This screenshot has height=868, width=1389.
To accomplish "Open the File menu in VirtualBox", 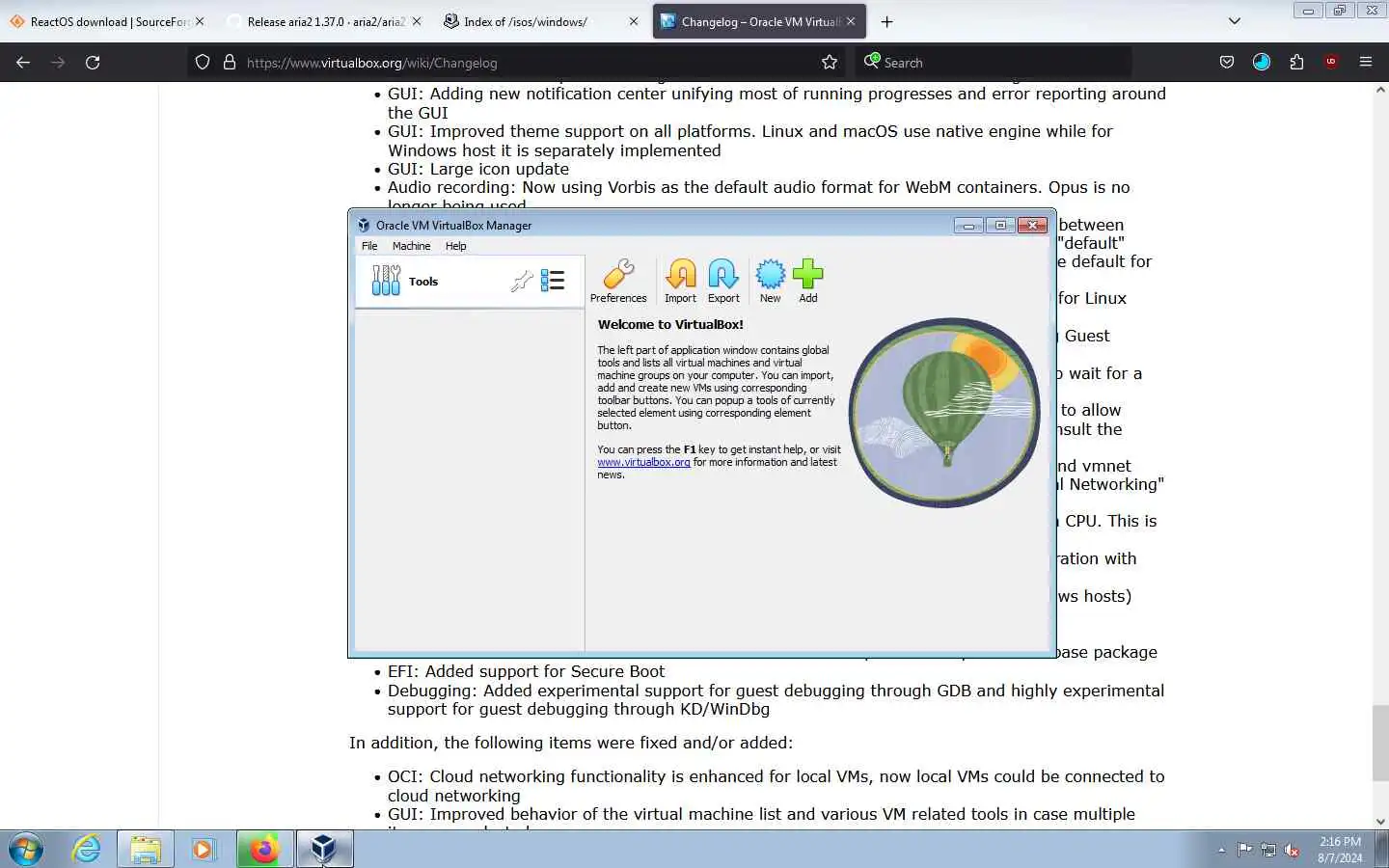I will pyautogui.click(x=369, y=246).
